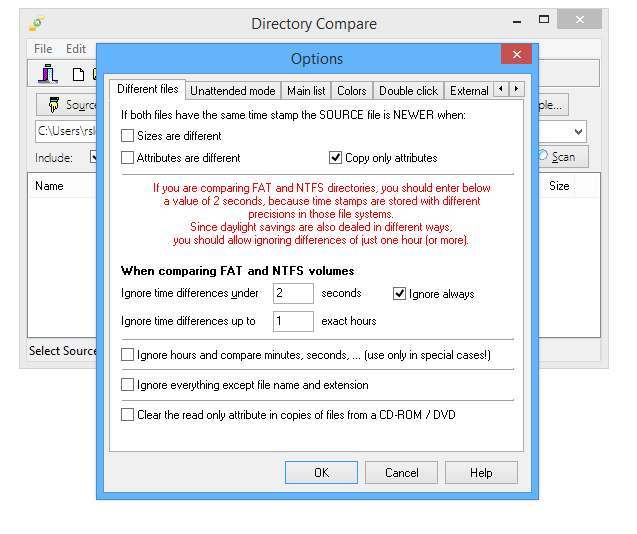Click the Directory Compare app icon in title bar
Viewport: 637px width, 534px height.
[37, 23]
